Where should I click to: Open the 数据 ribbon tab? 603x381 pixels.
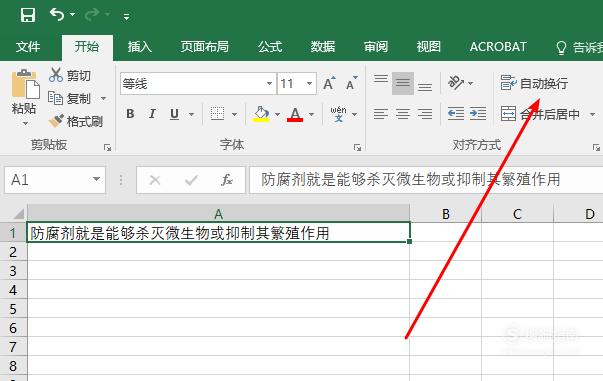pos(323,47)
